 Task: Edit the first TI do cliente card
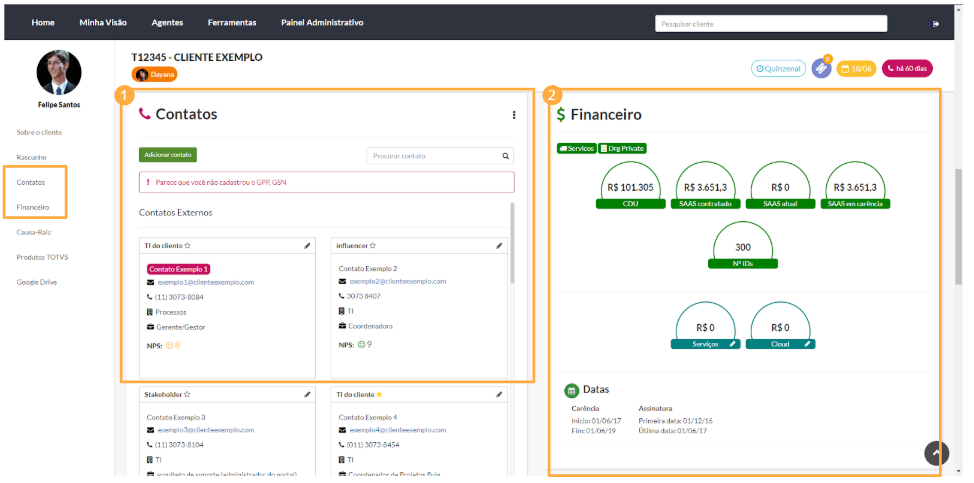click(307, 245)
